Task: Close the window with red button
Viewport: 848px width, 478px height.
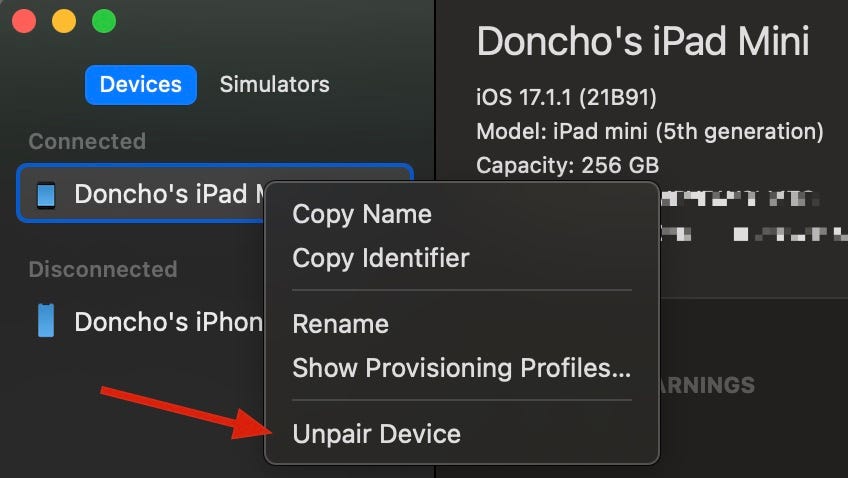Action: (x=24, y=21)
